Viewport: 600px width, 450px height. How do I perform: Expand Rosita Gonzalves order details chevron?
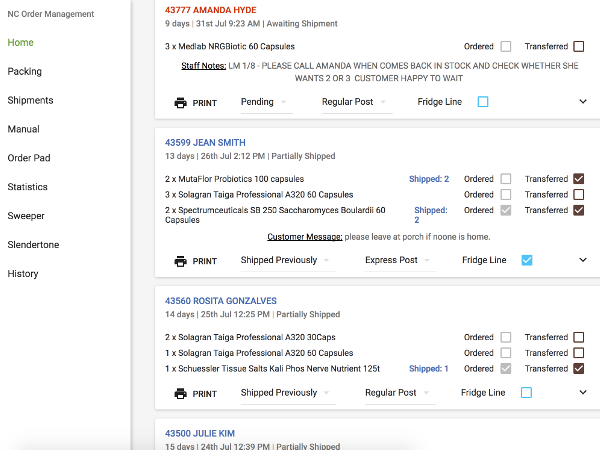pyautogui.click(x=583, y=392)
